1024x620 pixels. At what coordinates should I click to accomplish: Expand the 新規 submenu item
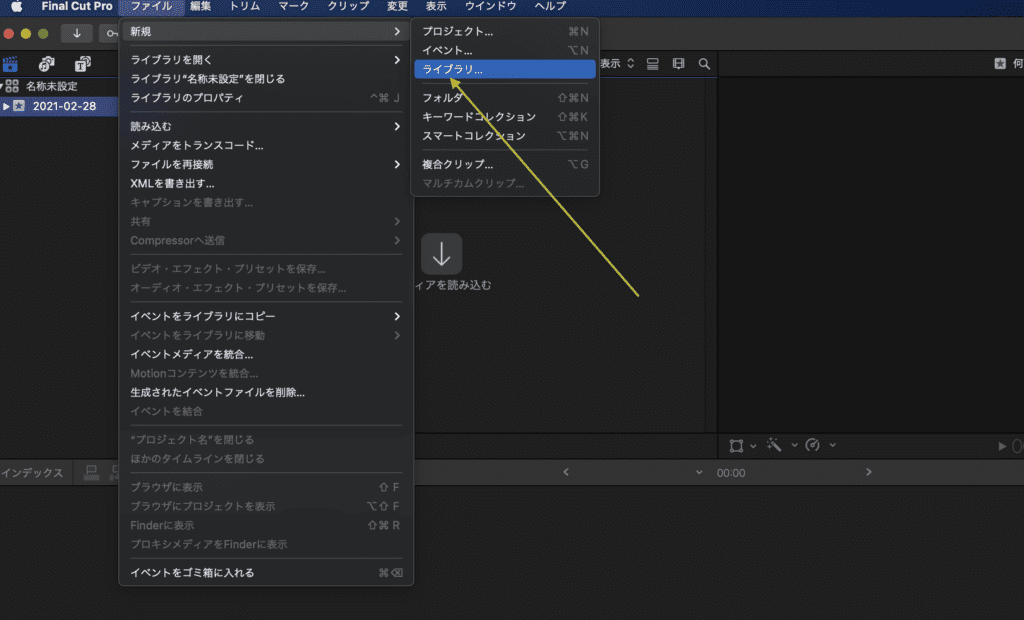266,31
